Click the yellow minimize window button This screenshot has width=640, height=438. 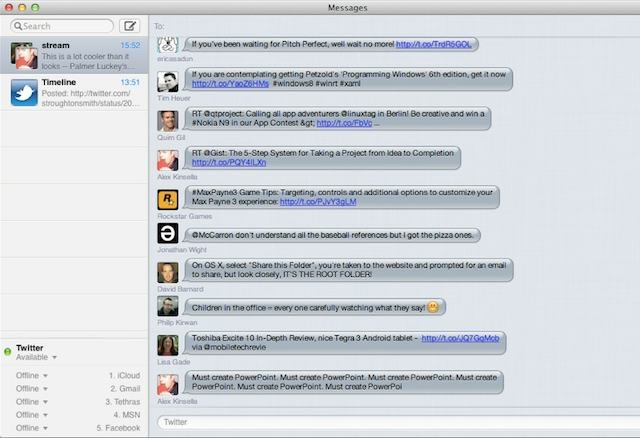pyautogui.click(x=22, y=7)
